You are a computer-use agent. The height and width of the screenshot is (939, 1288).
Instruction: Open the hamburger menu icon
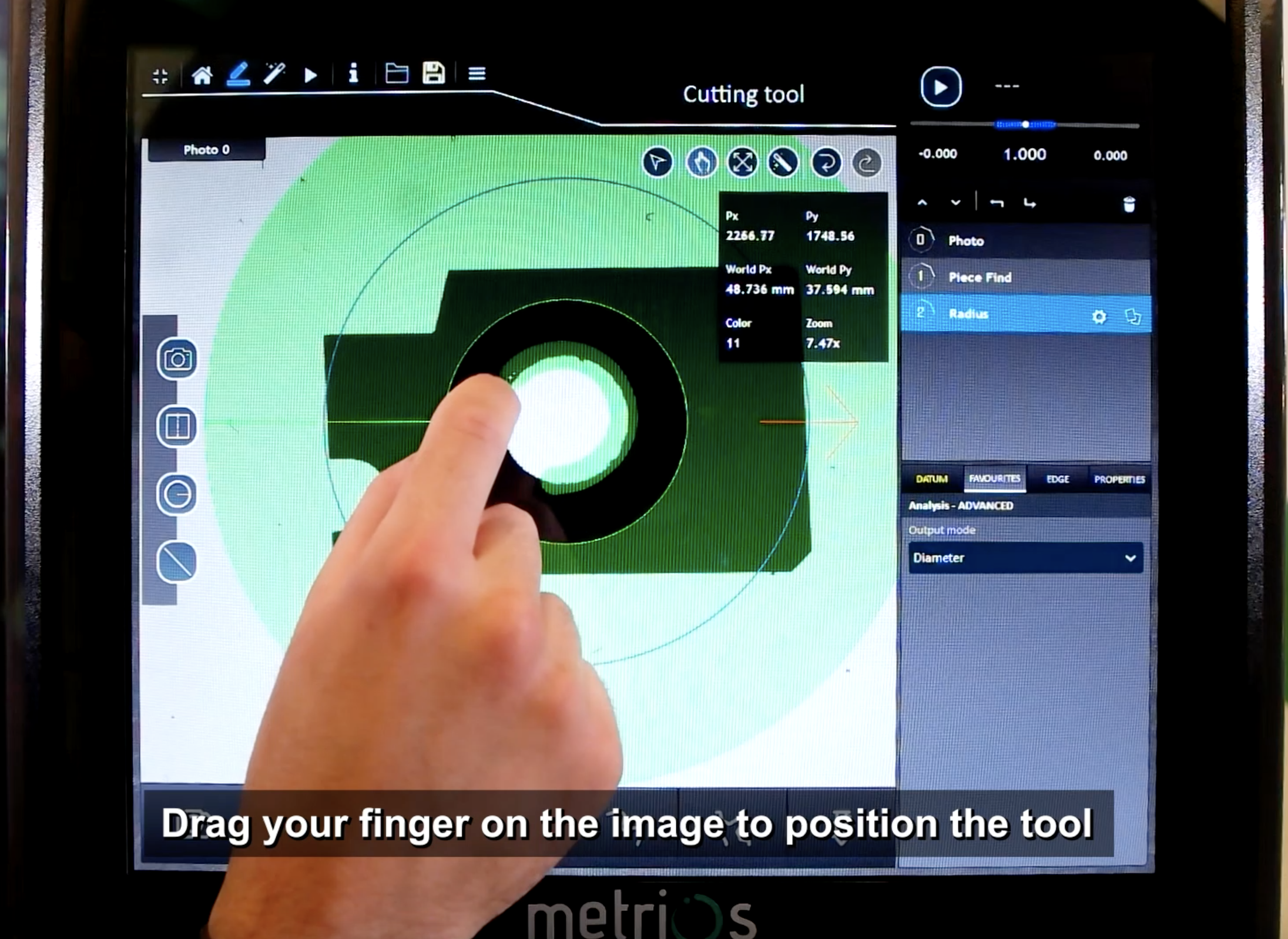(x=477, y=74)
